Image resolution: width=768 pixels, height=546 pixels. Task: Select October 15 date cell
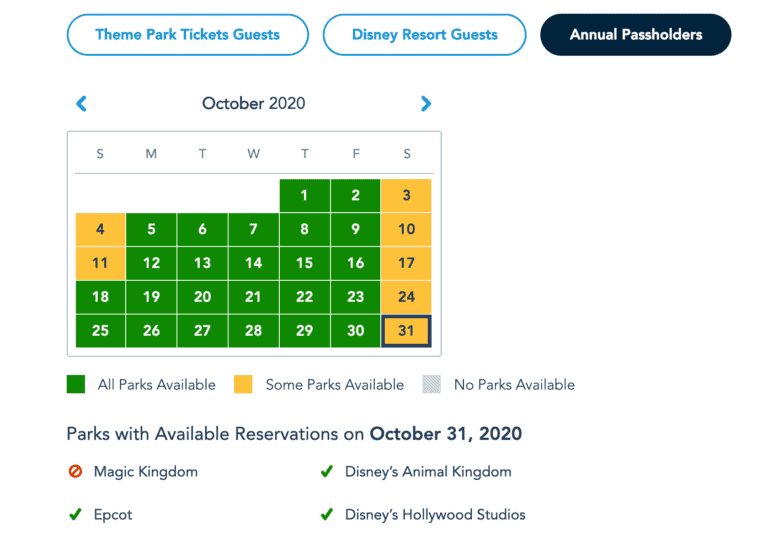click(x=305, y=263)
